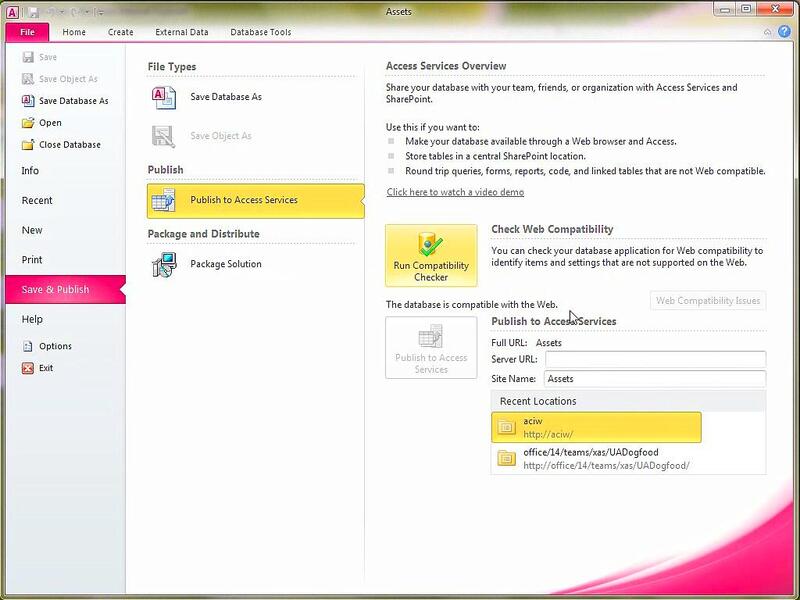
Task: Click Close Database in the sidebar
Action: coord(69,145)
